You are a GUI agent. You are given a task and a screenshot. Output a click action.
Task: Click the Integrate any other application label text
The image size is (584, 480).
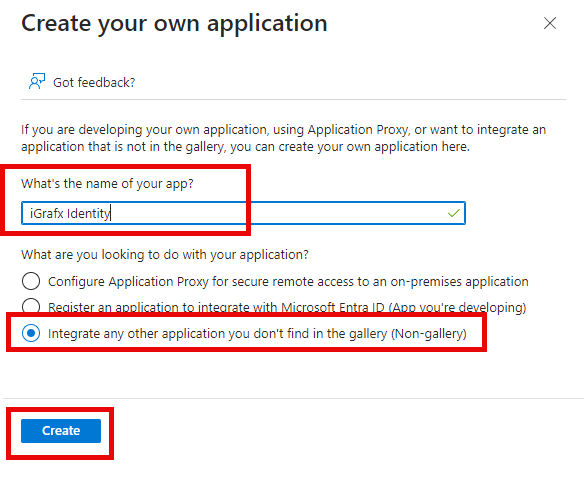(257, 334)
